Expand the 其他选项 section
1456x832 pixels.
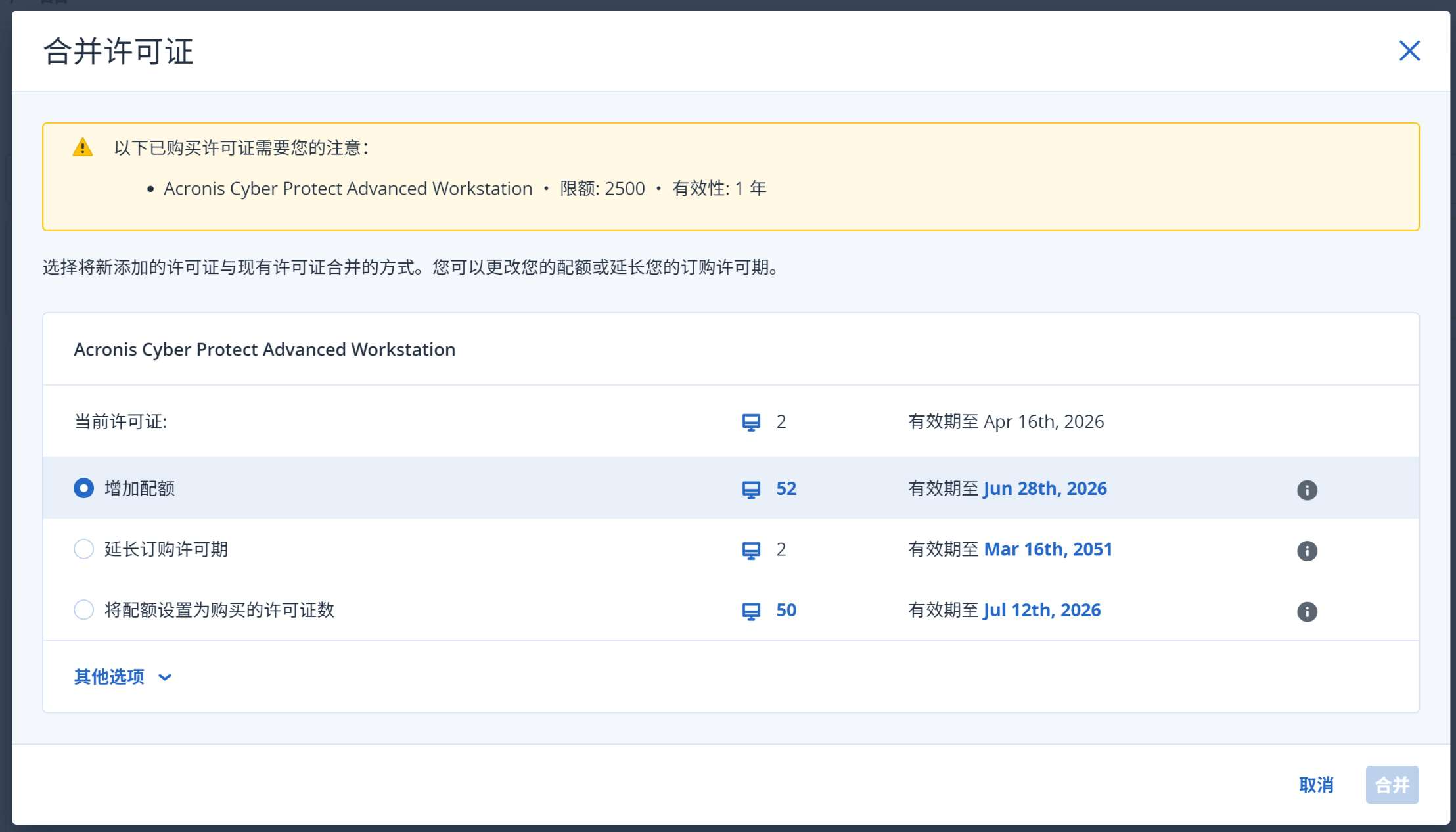(109, 676)
